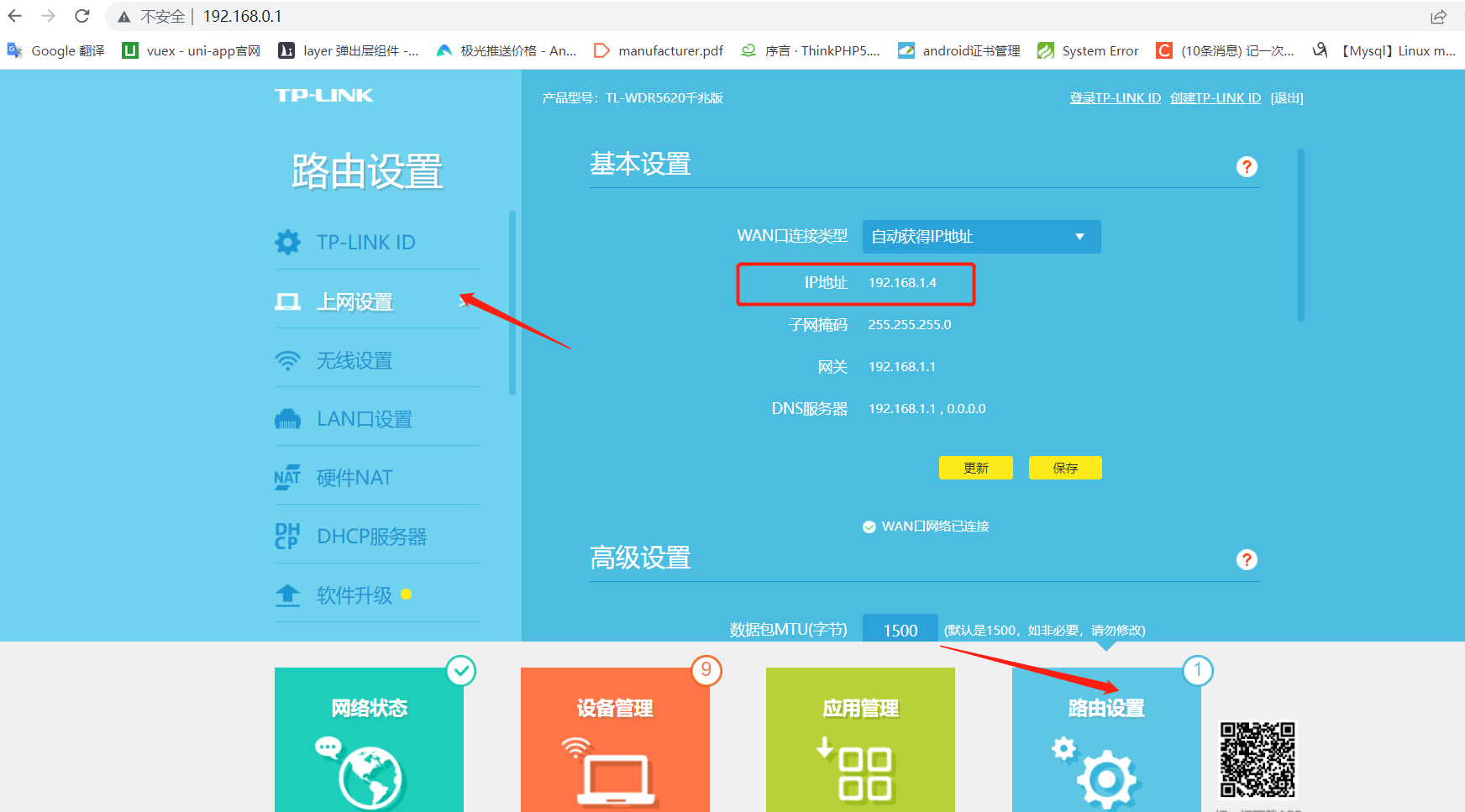This screenshot has width=1465, height=812.
Task: Click the 退出 logout link
Action: coord(1287,98)
